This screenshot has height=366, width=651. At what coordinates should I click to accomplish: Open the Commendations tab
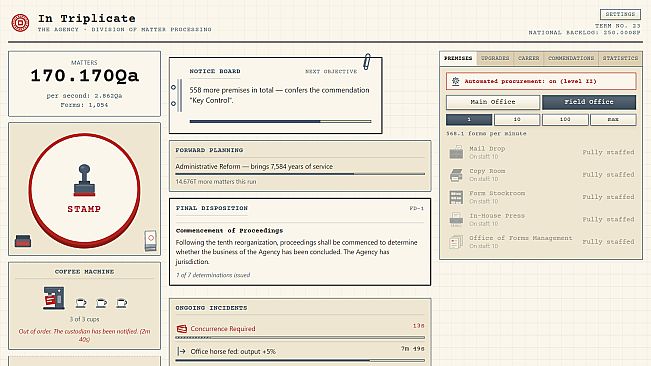(571, 58)
